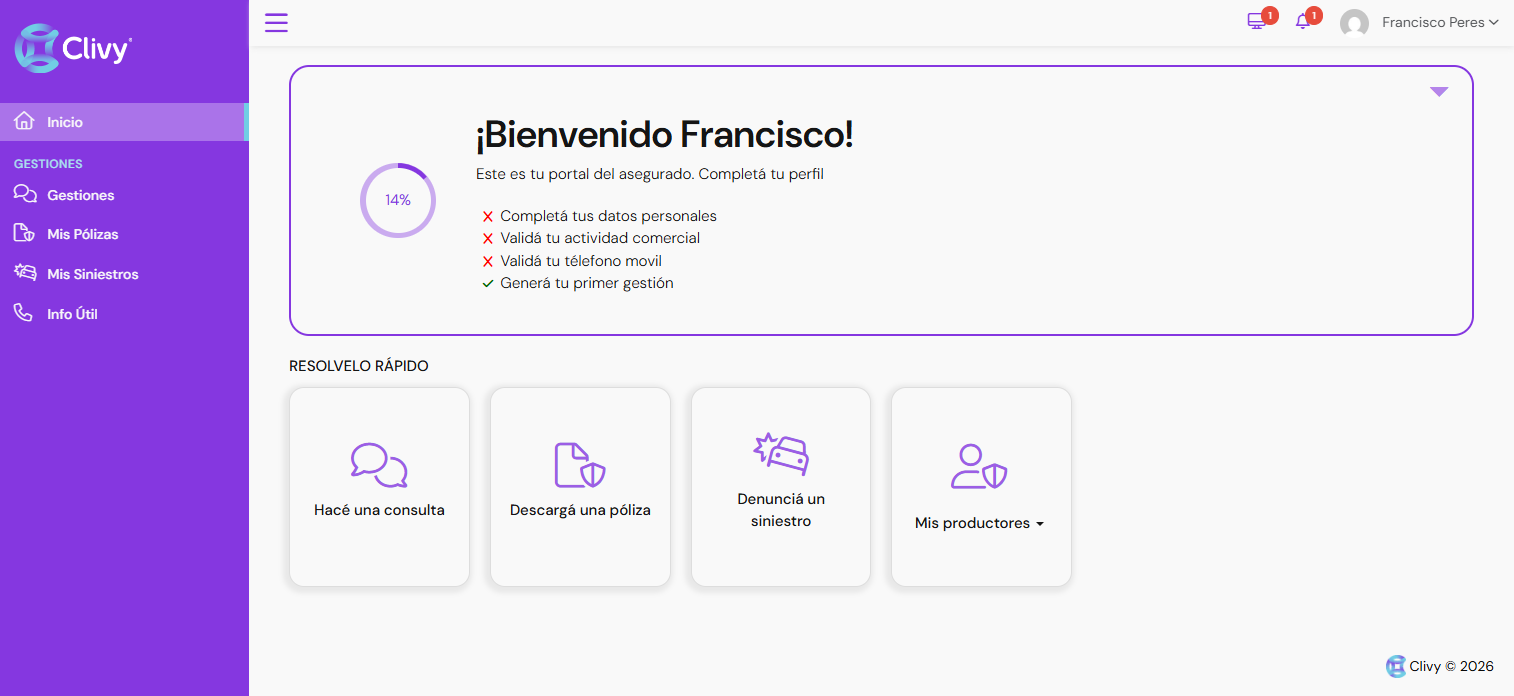Screen dimensions: 1514x696
Task: Click the policy document shield icon
Action: (x=580, y=465)
